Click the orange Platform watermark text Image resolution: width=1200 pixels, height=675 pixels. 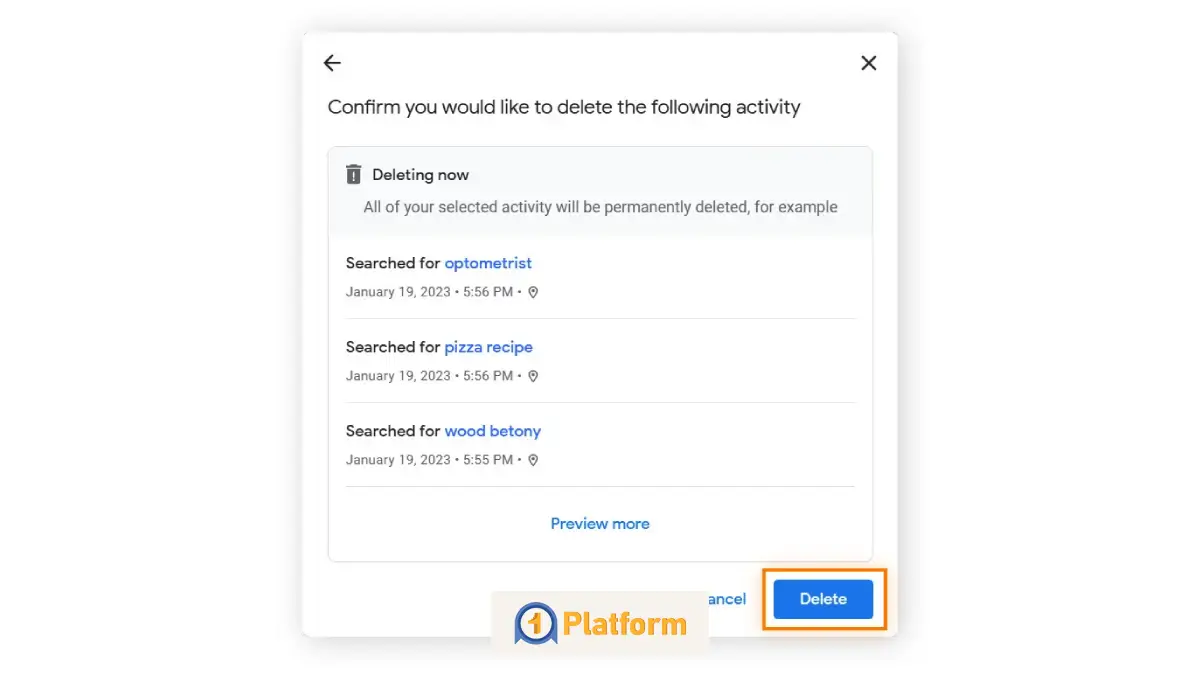[x=625, y=624]
